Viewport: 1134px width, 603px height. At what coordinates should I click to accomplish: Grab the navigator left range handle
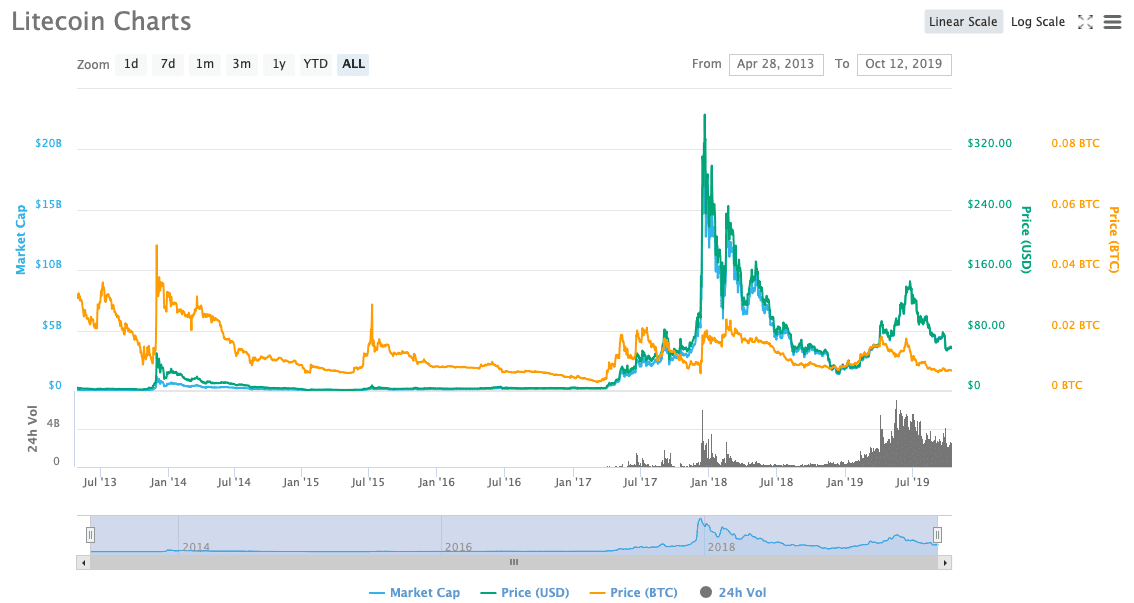click(x=90, y=534)
